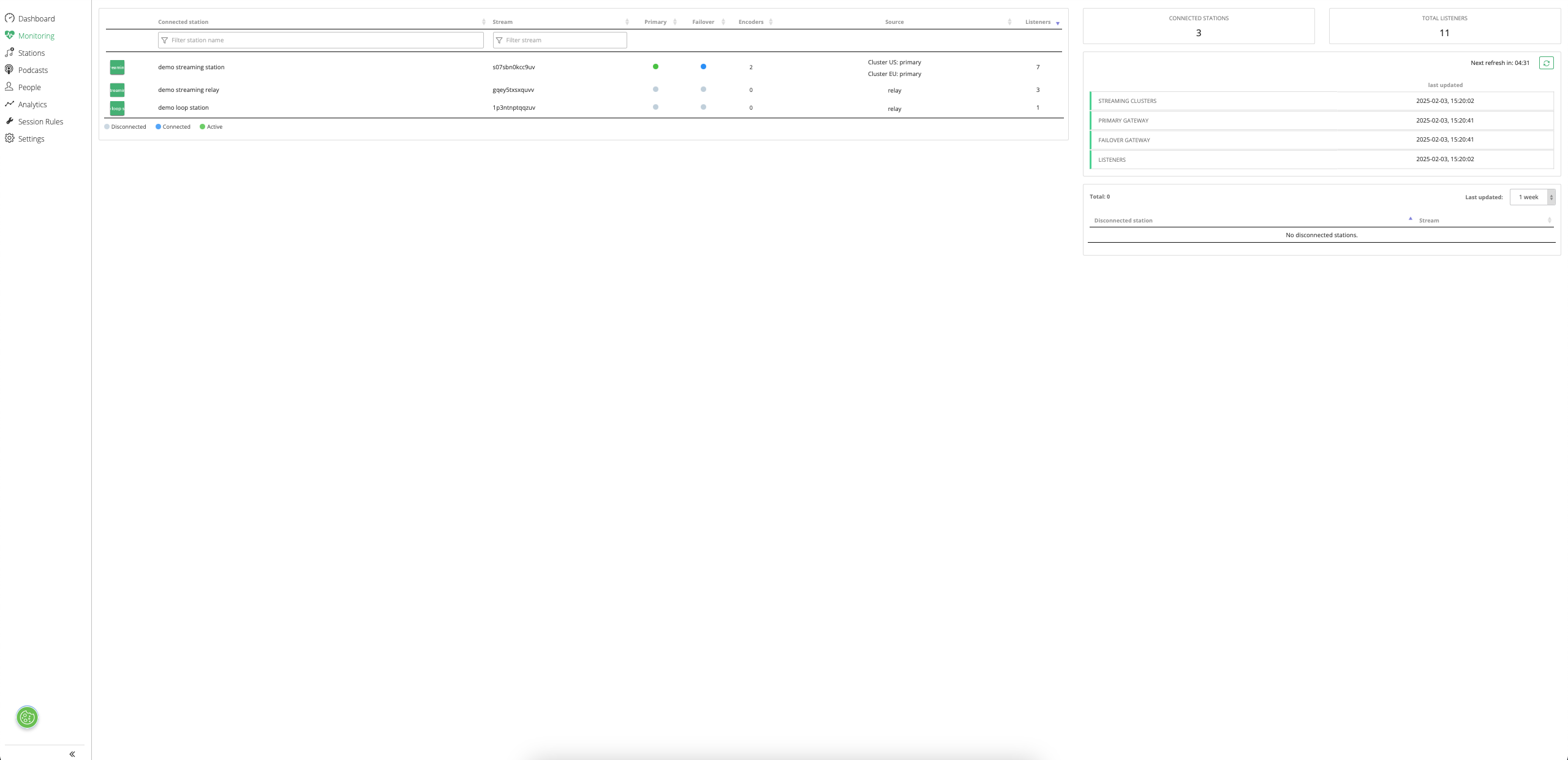Click Filter station name input field
This screenshot has width=1568, height=760.
321,40
